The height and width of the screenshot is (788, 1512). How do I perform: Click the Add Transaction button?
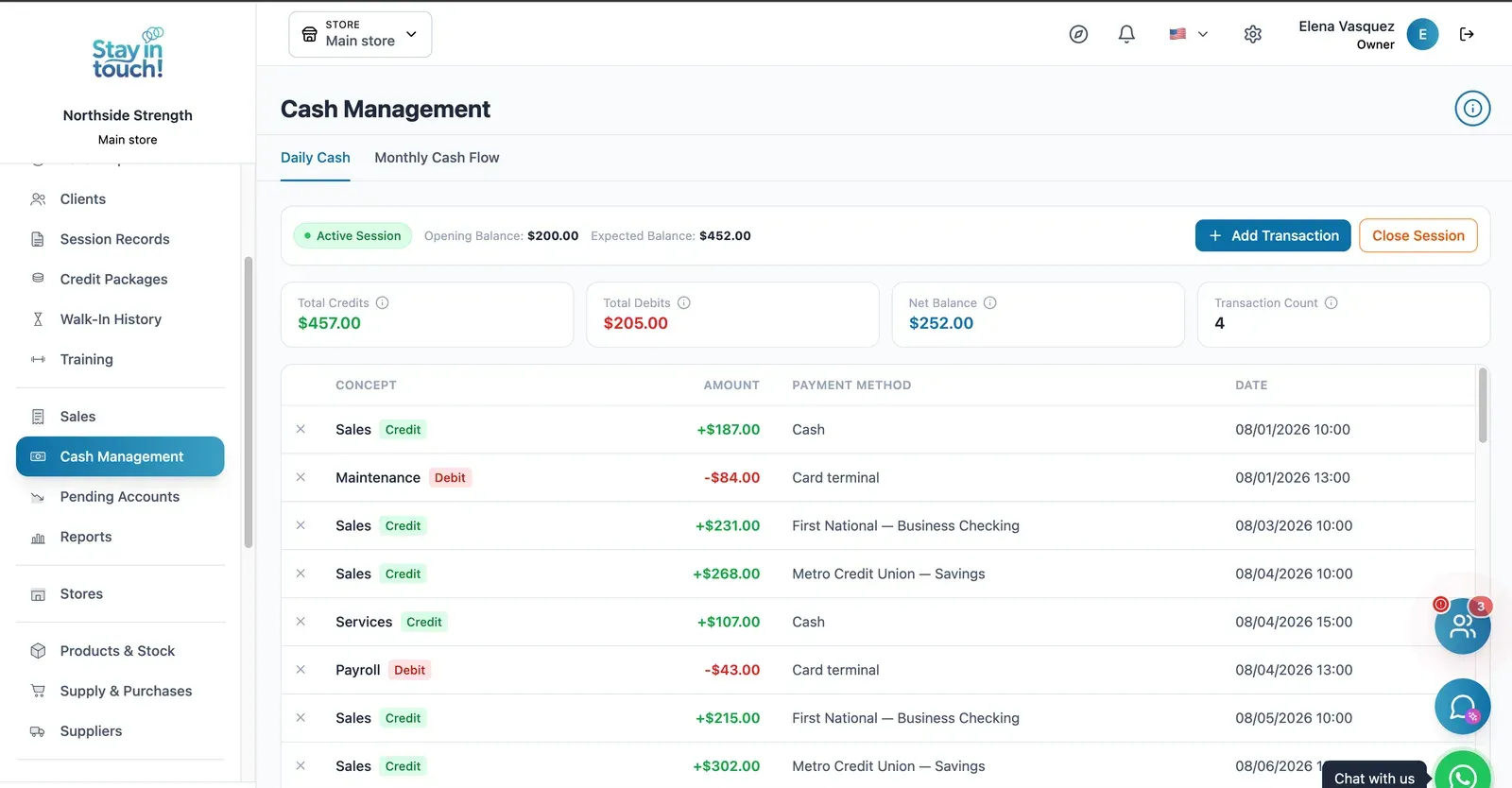click(x=1274, y=236)
